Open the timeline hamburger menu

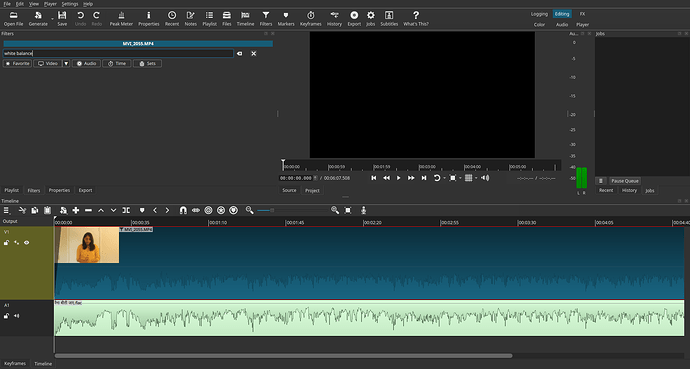tap(7, 211)
